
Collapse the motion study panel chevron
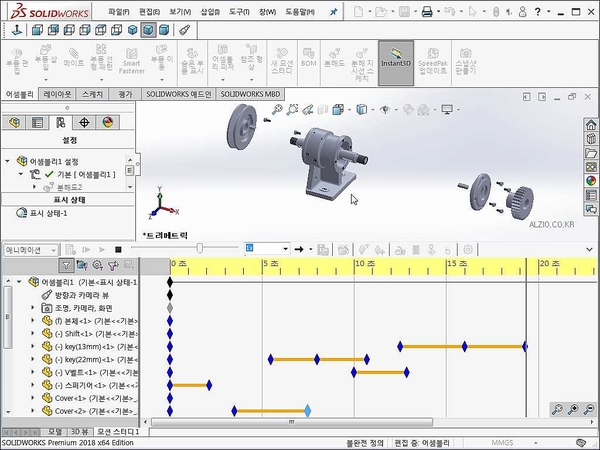(x=589, y=249)
